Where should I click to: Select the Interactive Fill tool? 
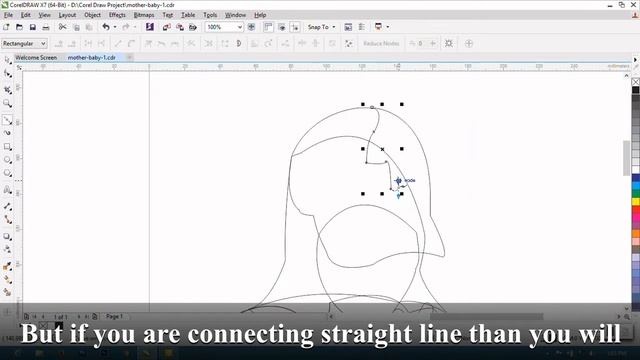coord(7,280)
